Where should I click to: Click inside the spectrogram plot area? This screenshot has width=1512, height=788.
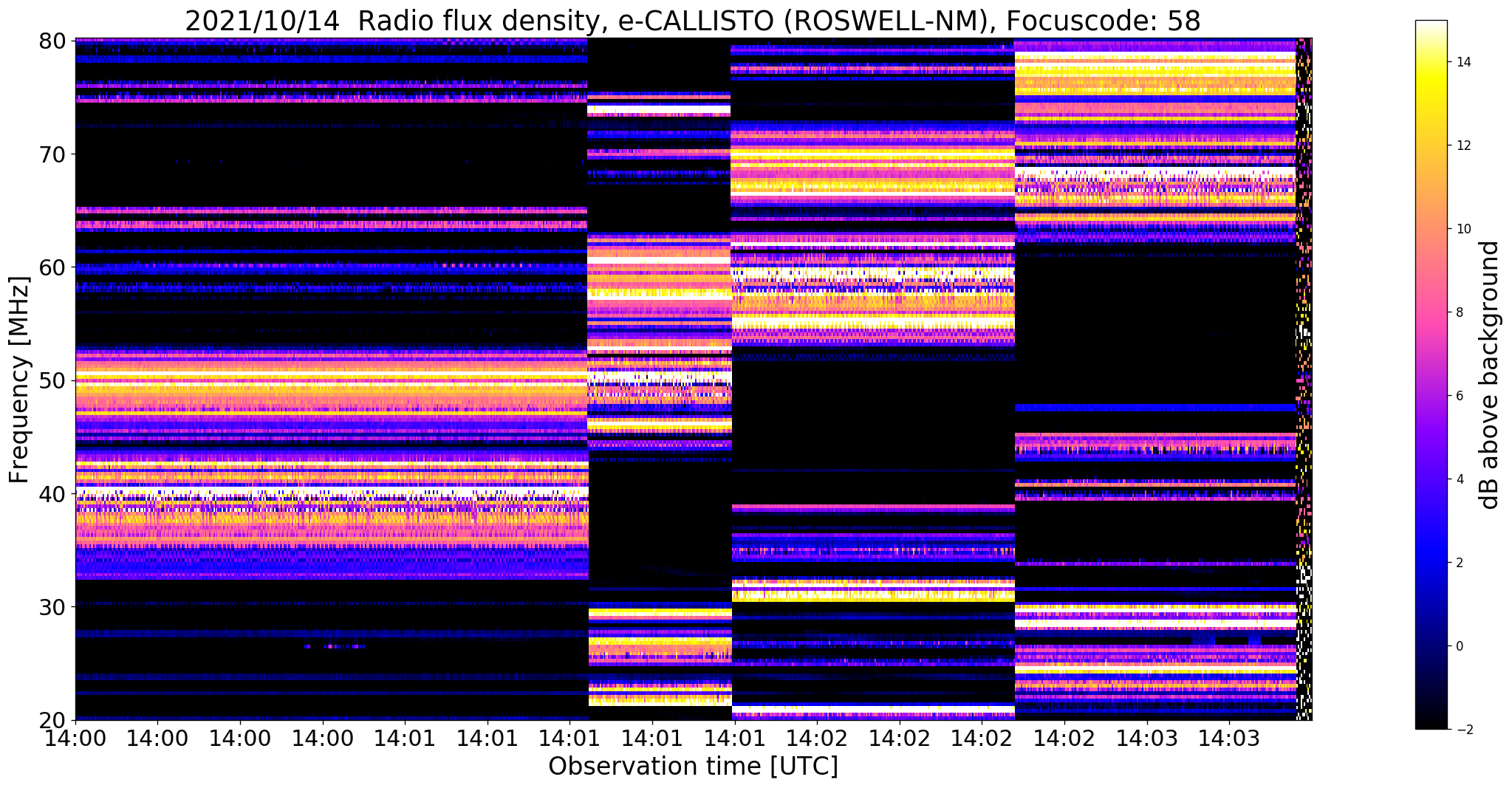coord(694,379)
